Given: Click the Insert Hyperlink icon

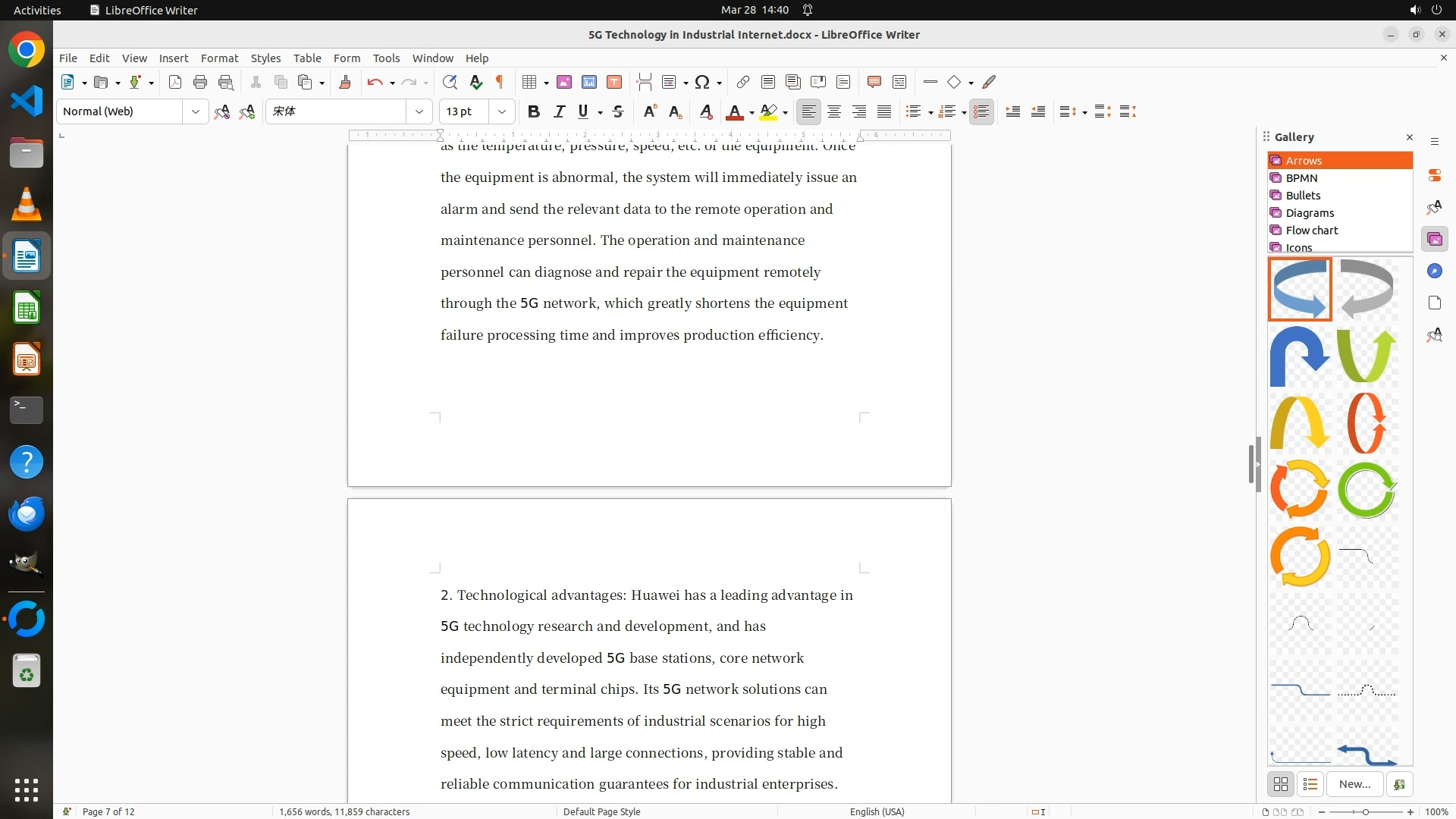Looking at the screenshot, I should click(743, 83).
